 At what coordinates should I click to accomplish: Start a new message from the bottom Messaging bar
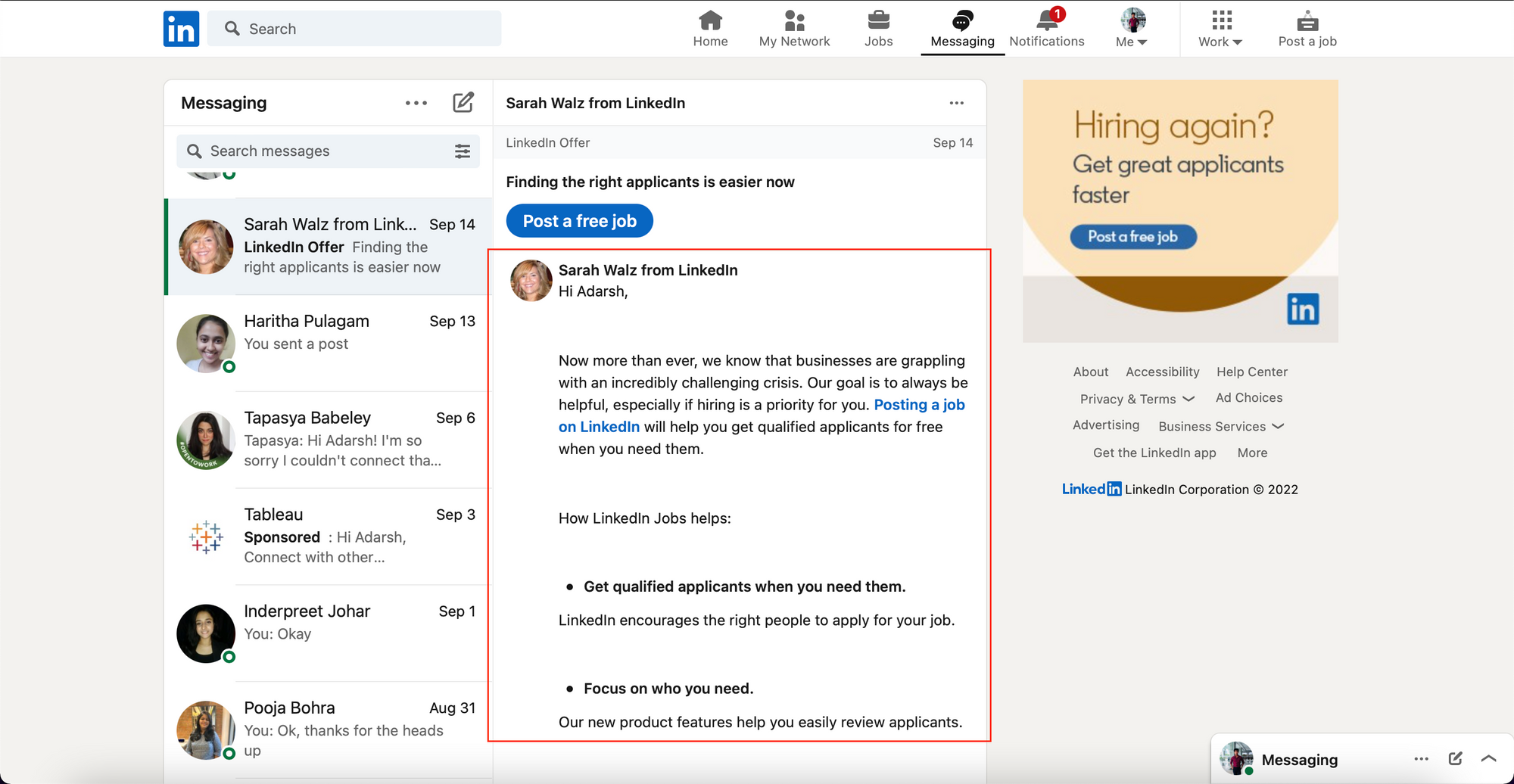(x=1455, y=758)
